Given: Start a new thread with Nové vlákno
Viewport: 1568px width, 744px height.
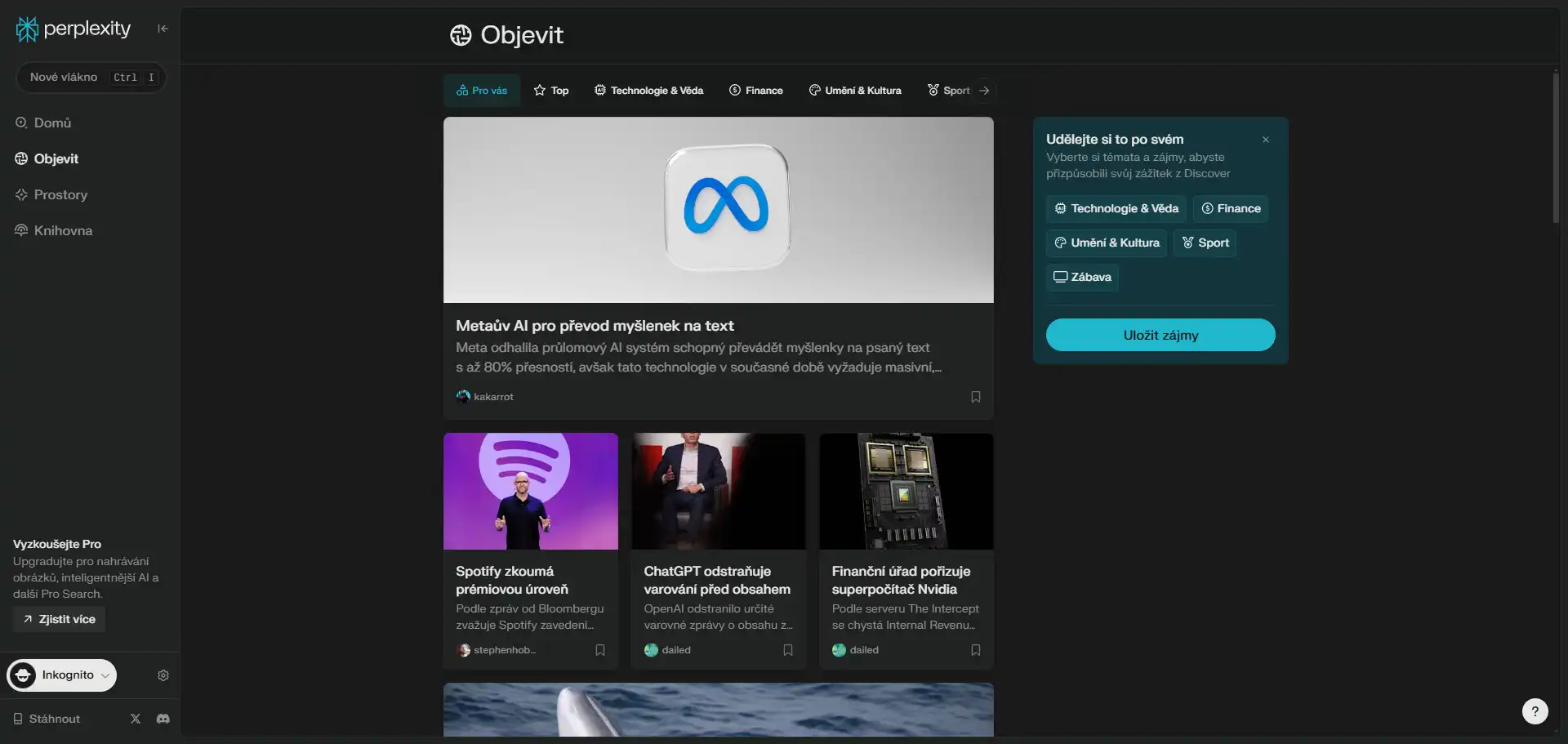Looking at the screenshot, I should point(91,78).
